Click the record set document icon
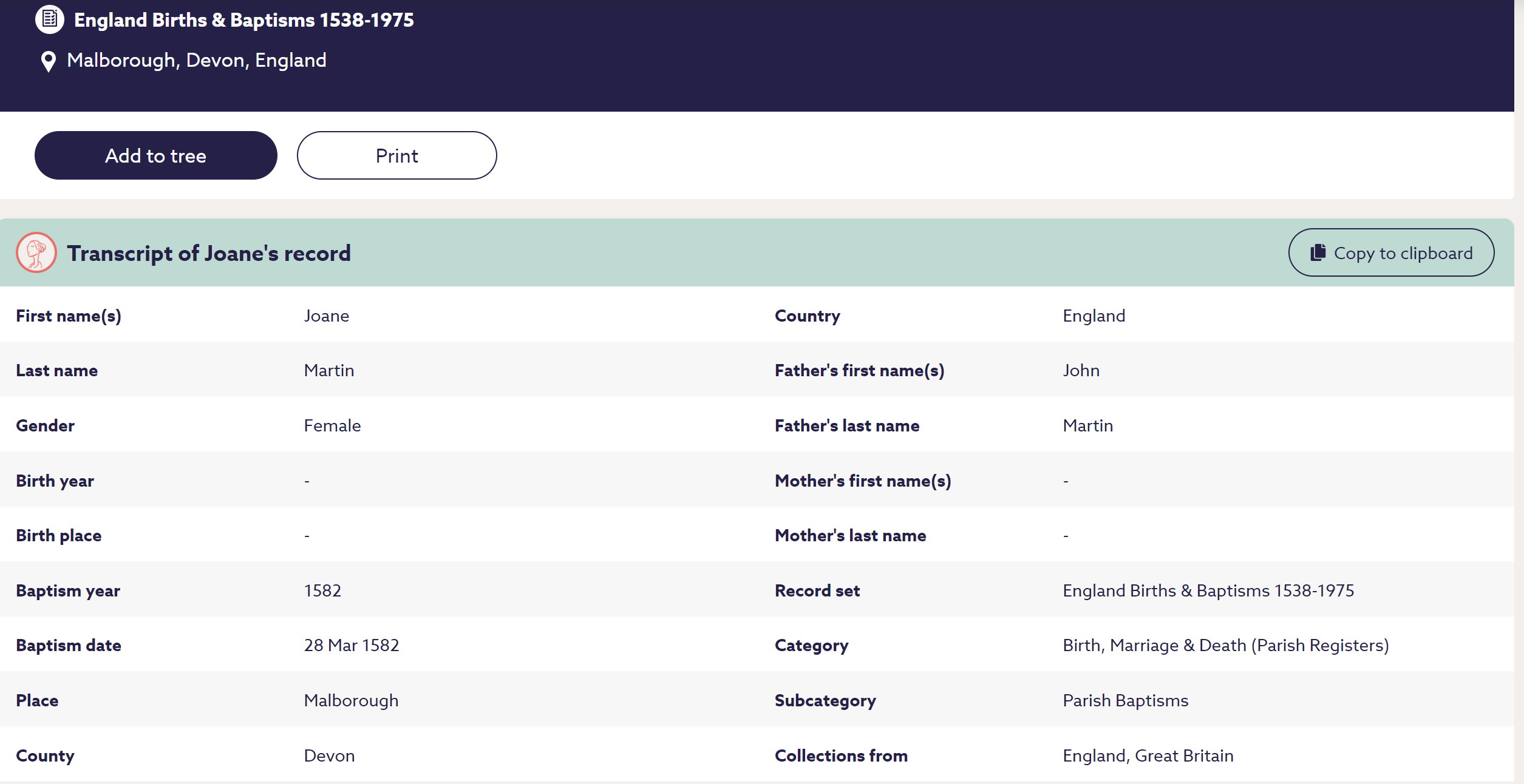This screenshot has width=1524, height=784. pyautogui.click(x=50, y=19)
